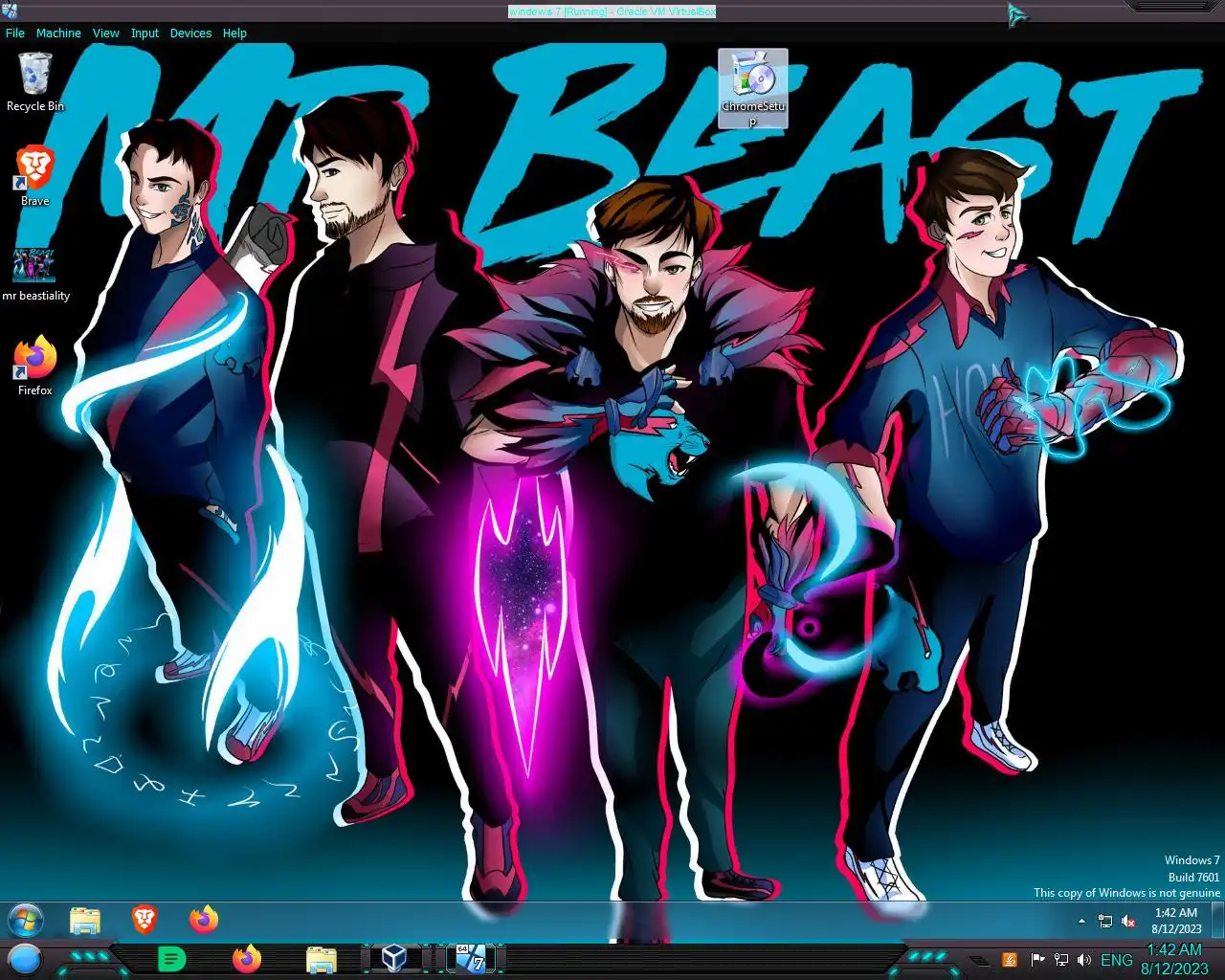The width and height of the screenshot is (1225, 980).
Task: Open guest clock showing 1:42 AM
Action: point(1176,921)
